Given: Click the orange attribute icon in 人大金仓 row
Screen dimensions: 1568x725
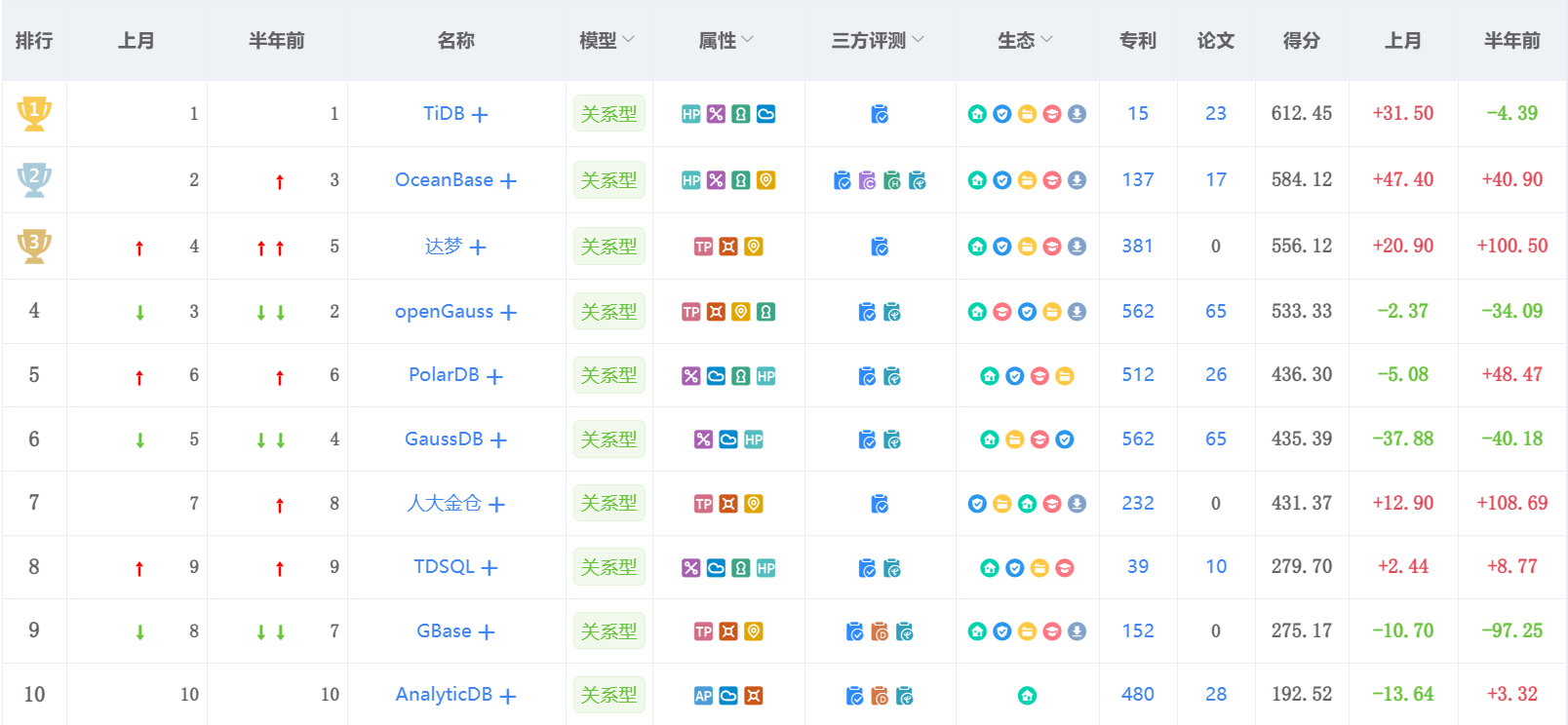Looking at the screenshot, I should 728,504.
